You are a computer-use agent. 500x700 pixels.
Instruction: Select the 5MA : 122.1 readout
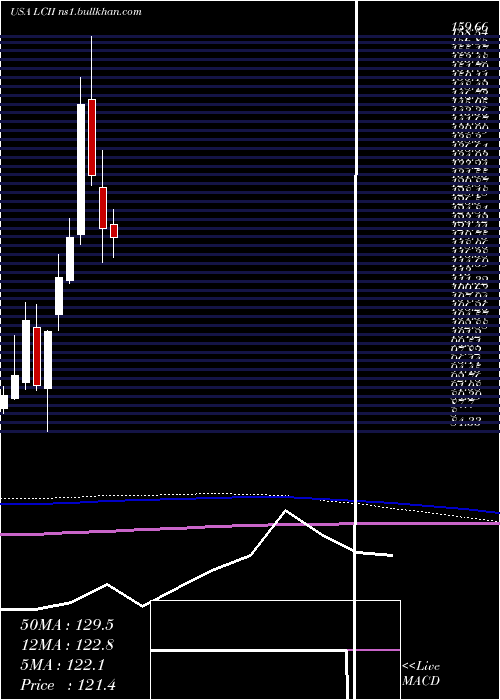click(62, 665)
